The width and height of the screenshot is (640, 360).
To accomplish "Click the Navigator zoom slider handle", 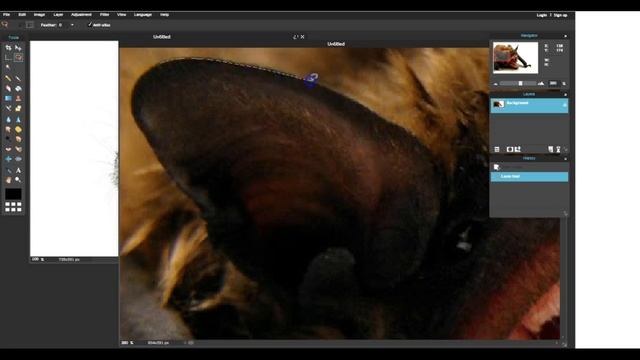I will pyautogui.click(x=520, y=83).
